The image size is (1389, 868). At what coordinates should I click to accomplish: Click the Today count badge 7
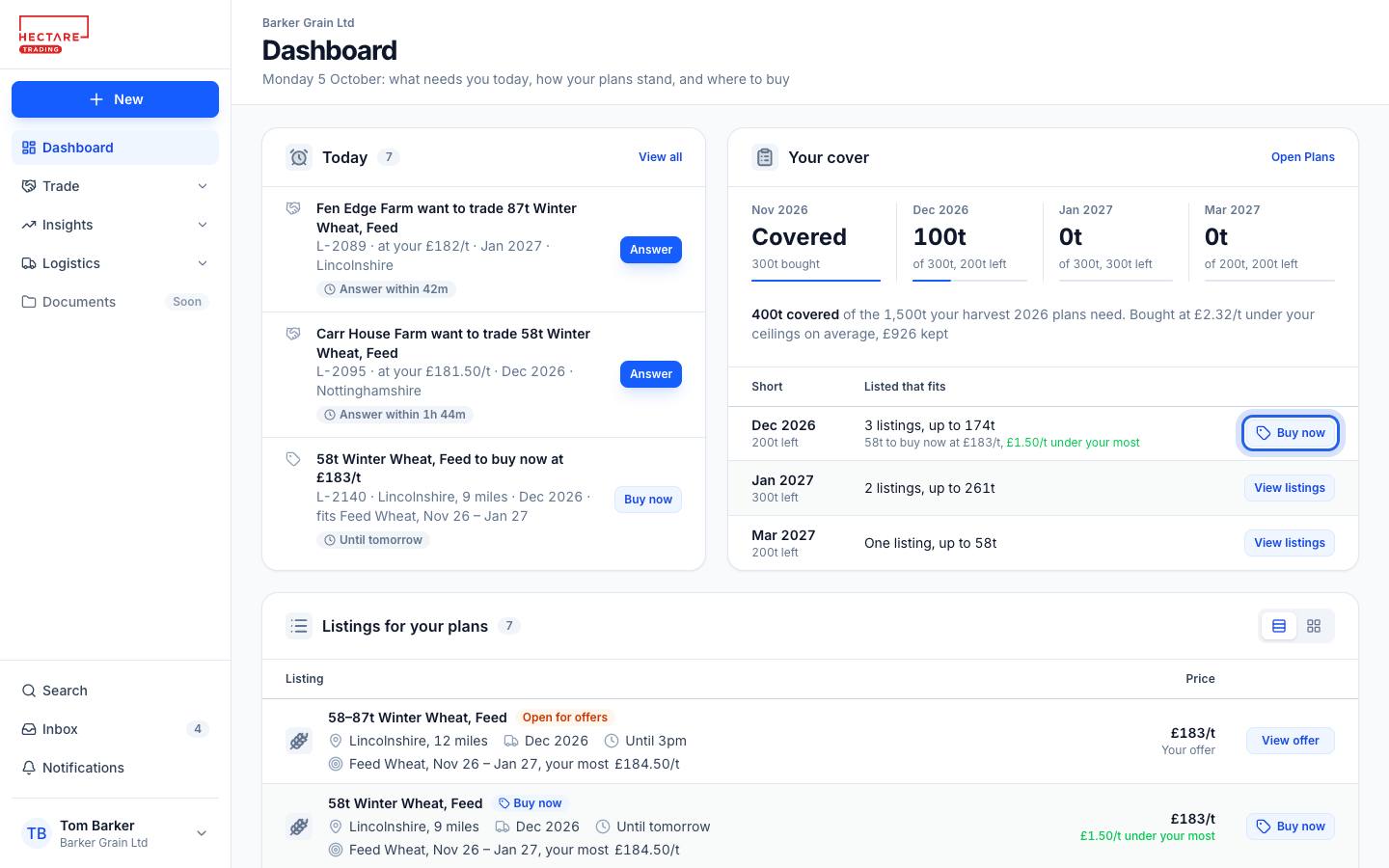(x=389, y=157)
